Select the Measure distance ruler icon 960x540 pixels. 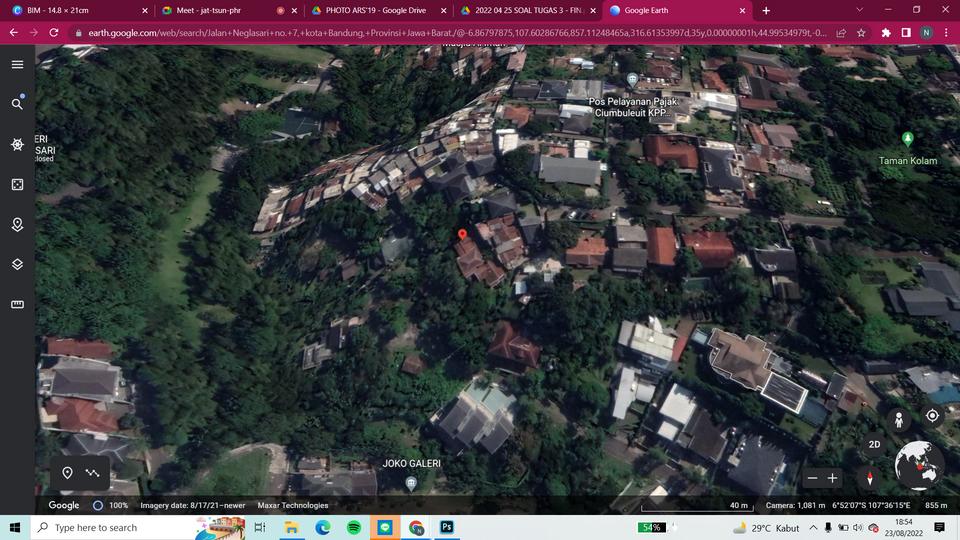(x=17, y=304)
